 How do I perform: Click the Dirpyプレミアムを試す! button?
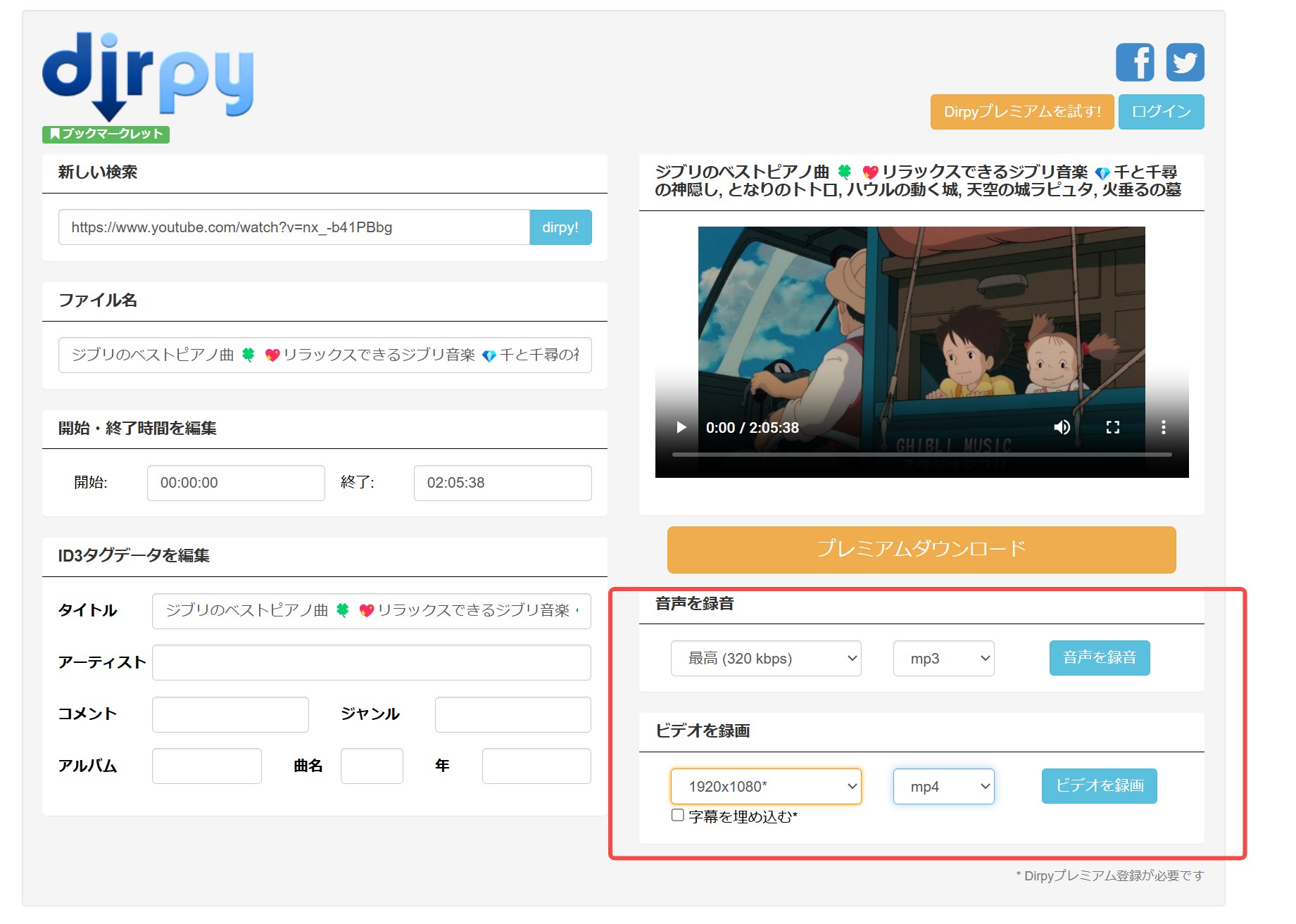click(1022, 112)
